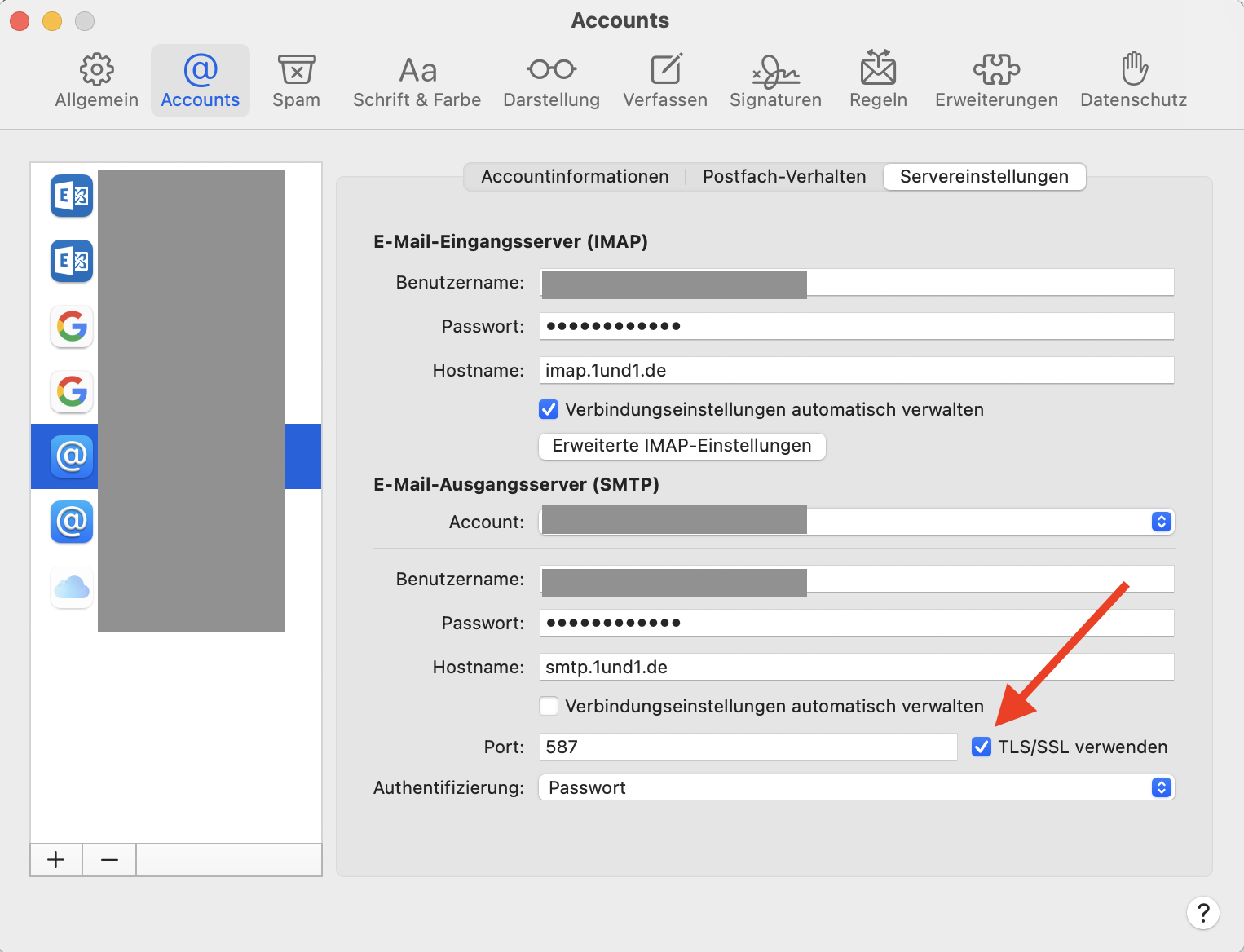The width and height of the screenshot is (1244, 952).
Task: Open the Allgemein preferences pane
Action: tap(96, 81)
